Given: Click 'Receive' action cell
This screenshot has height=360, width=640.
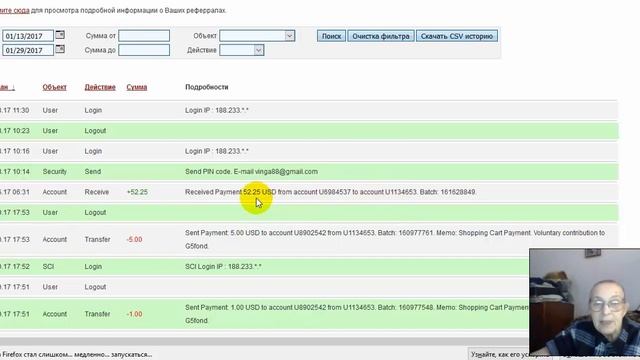Looking at the screenshot, I should [x=97, y=192].
